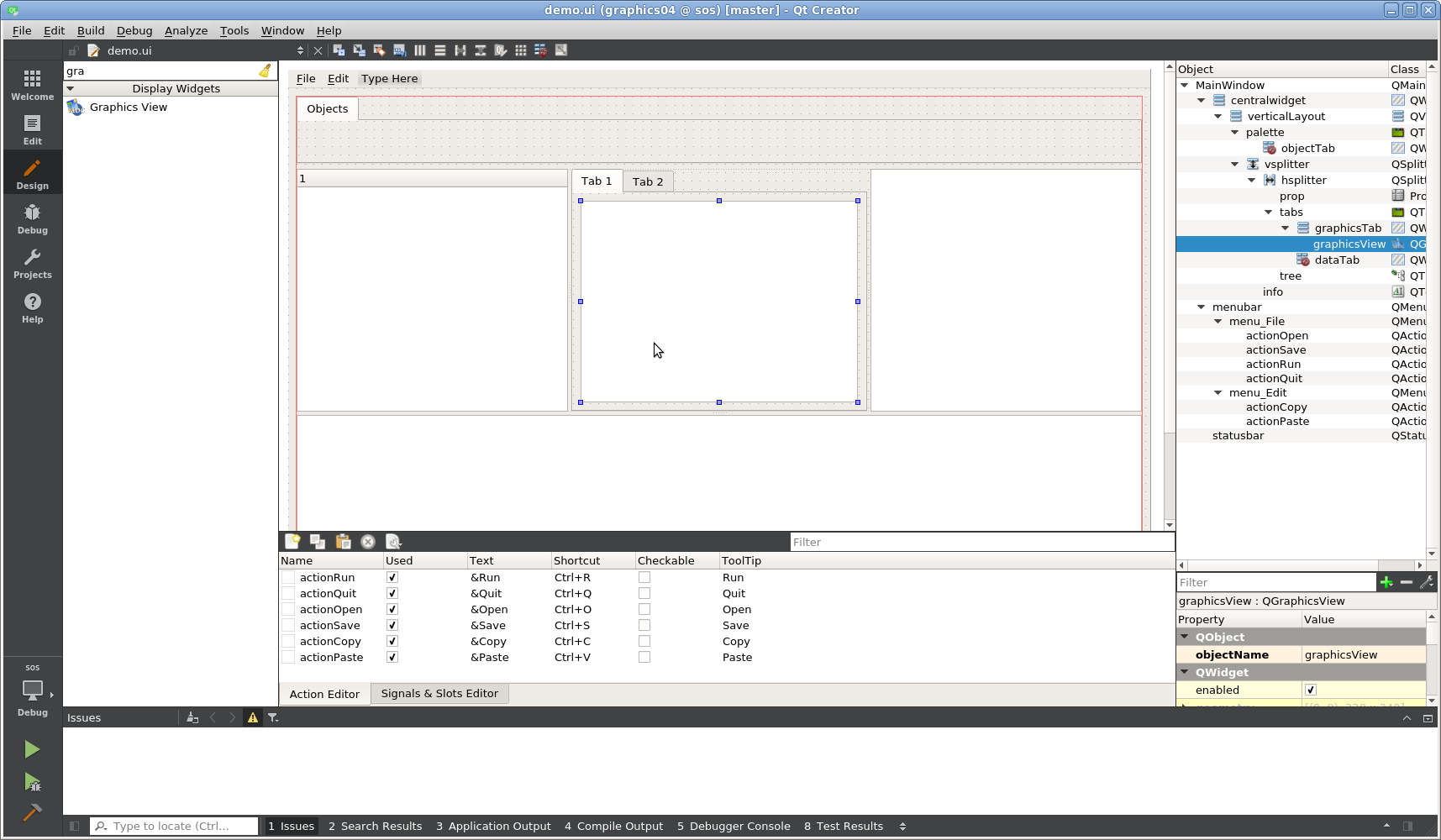The height and width of the screenshot is (840, 1441).
Task: Open the demo.ui document selector dropdown
Action: [x=300, y=50]
